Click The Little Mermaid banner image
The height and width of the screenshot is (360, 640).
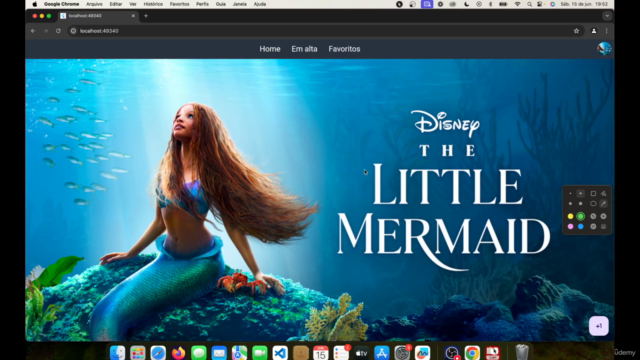[320, 200]
